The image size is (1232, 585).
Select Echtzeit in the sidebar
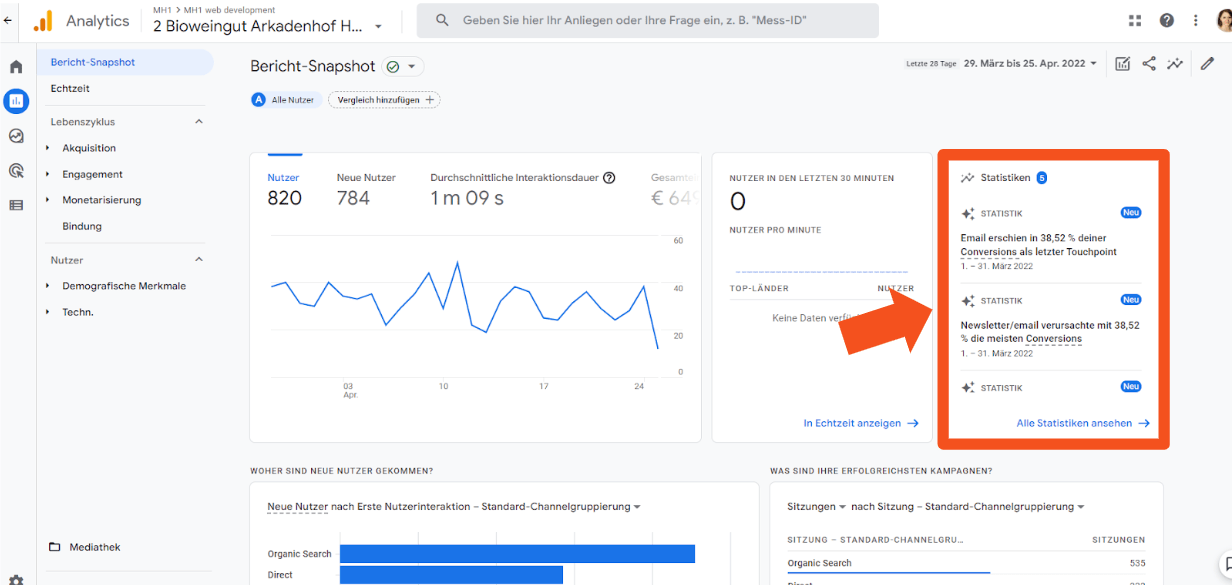click(70, 88)
